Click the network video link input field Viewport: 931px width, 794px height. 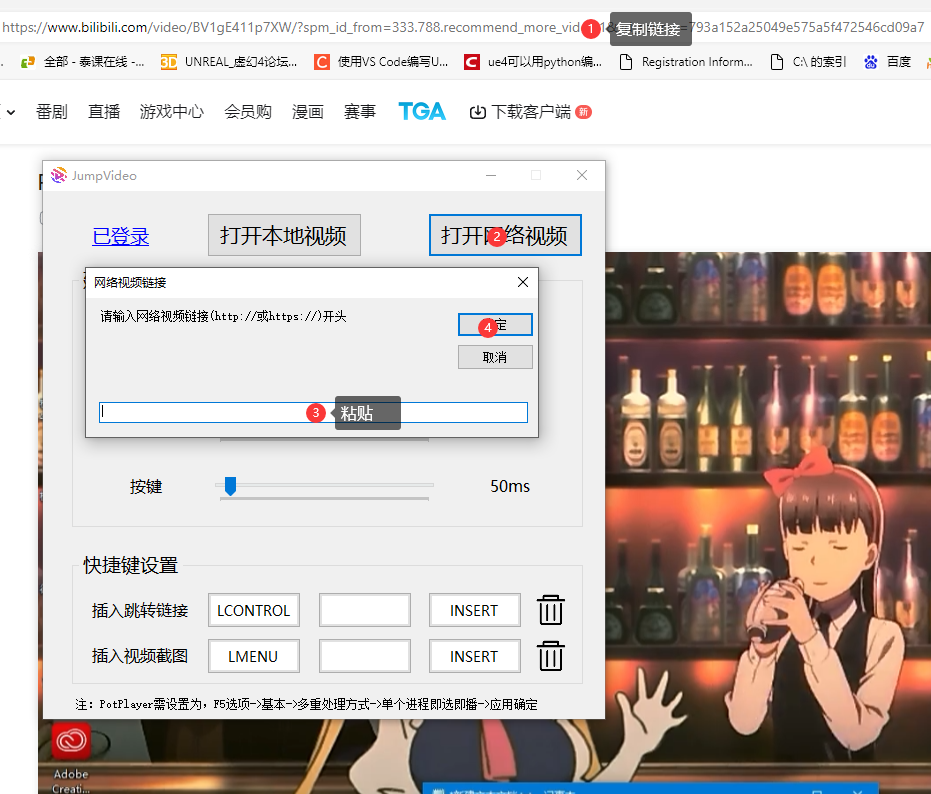coord(200,412)
